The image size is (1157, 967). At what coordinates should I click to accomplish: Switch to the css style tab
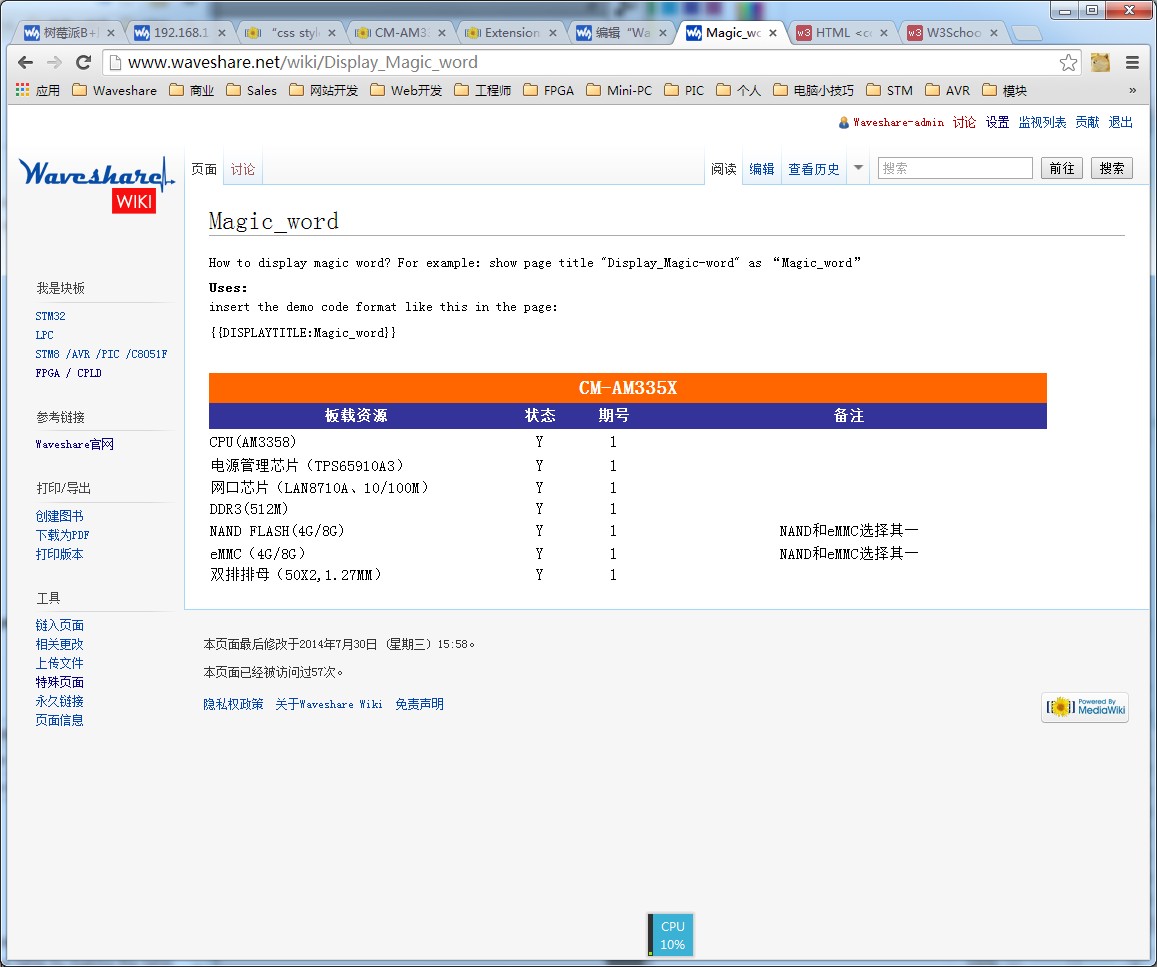(290, 33)
